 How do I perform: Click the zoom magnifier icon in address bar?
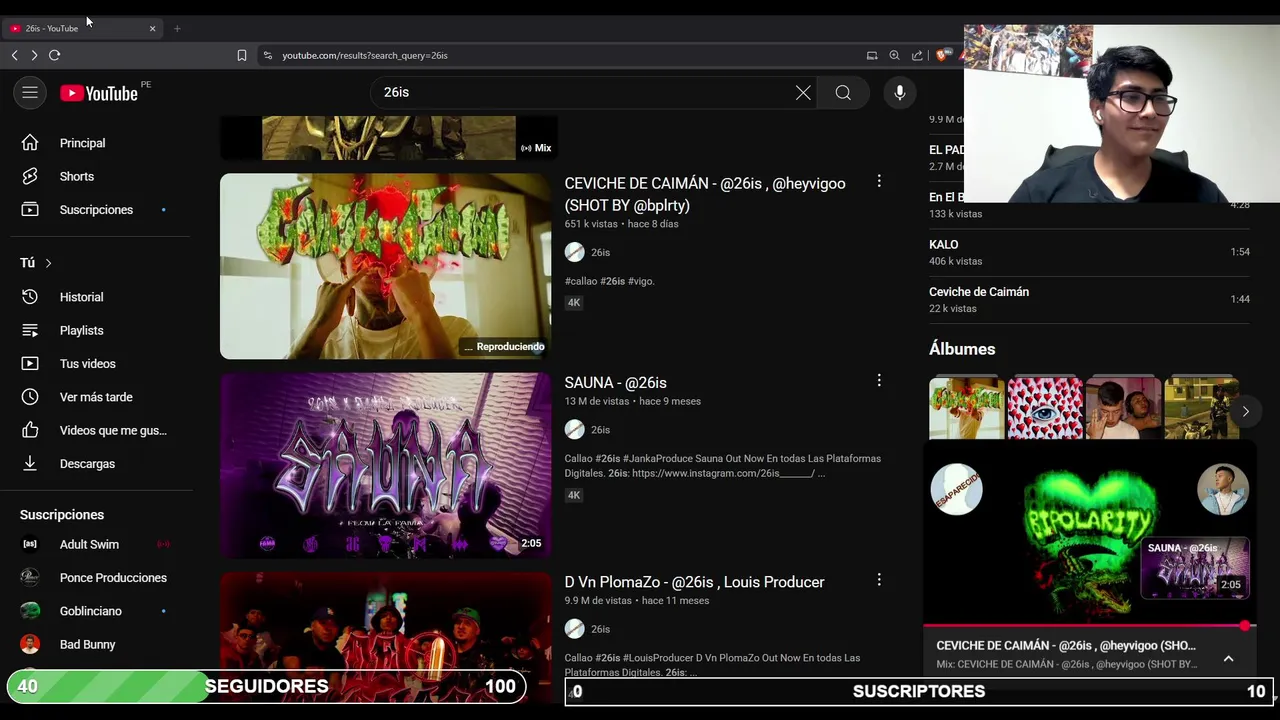(894, 55)
